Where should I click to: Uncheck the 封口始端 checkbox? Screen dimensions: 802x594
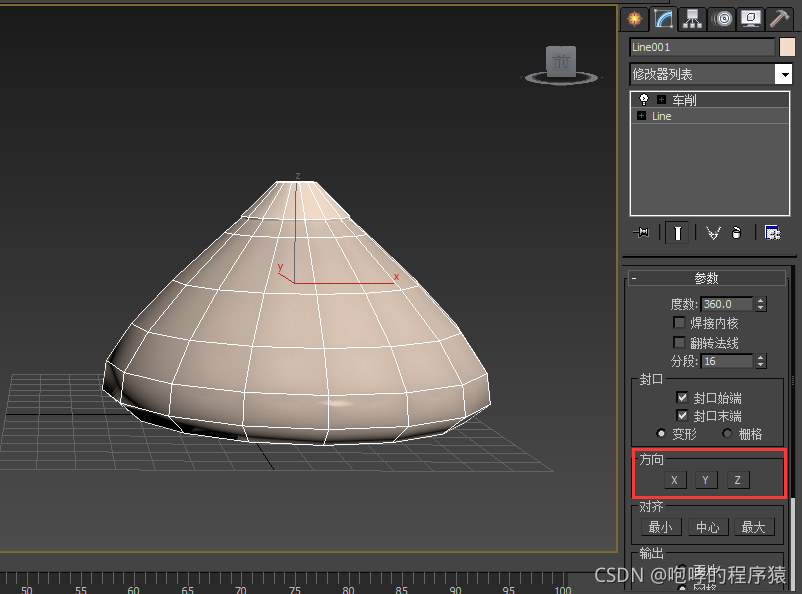coord(682,397)
